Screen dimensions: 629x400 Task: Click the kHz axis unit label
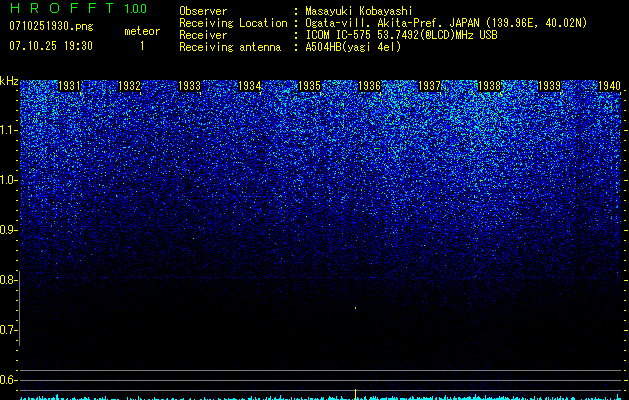(9, 81)
